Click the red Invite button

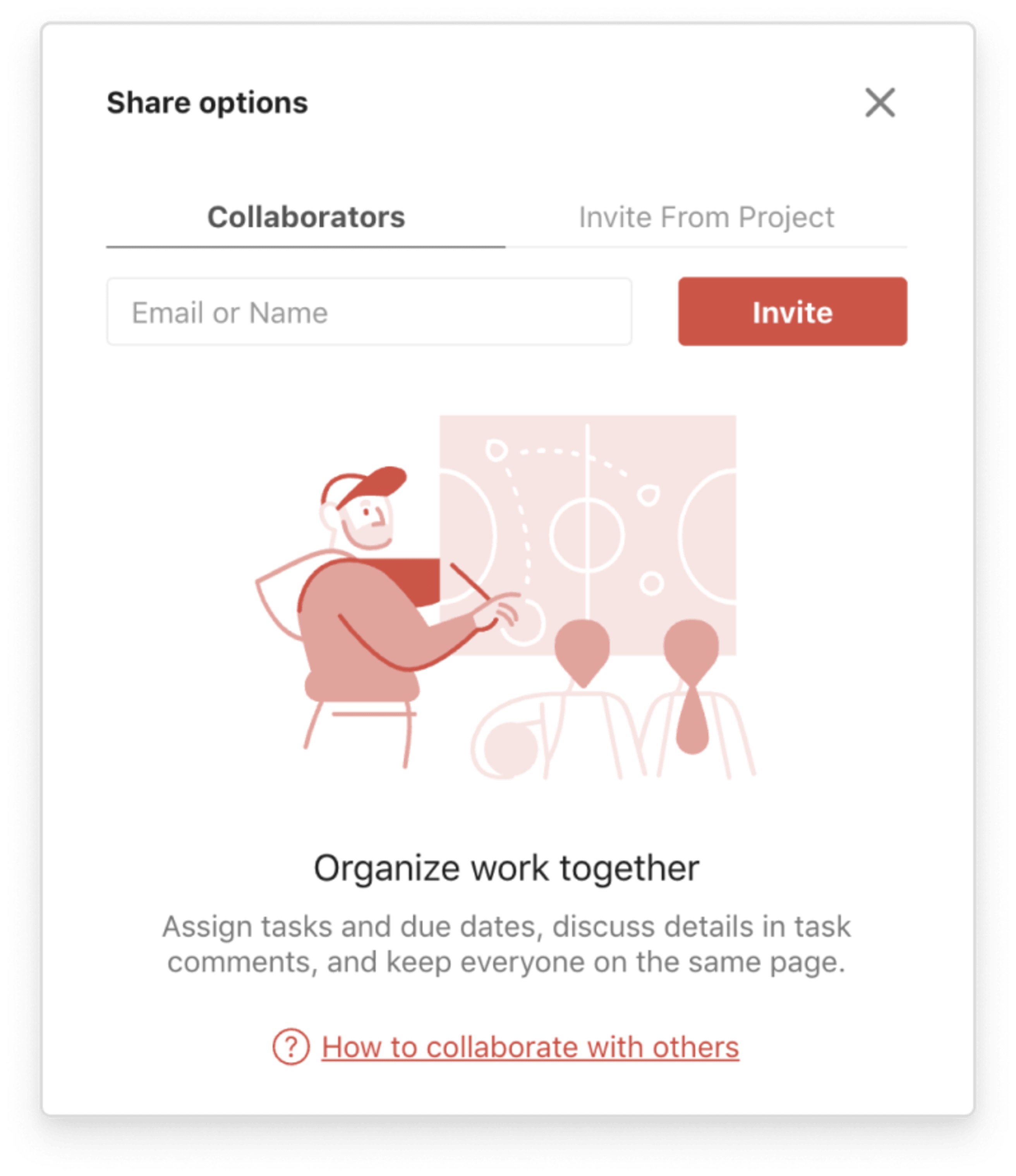[x=792, y=312]
